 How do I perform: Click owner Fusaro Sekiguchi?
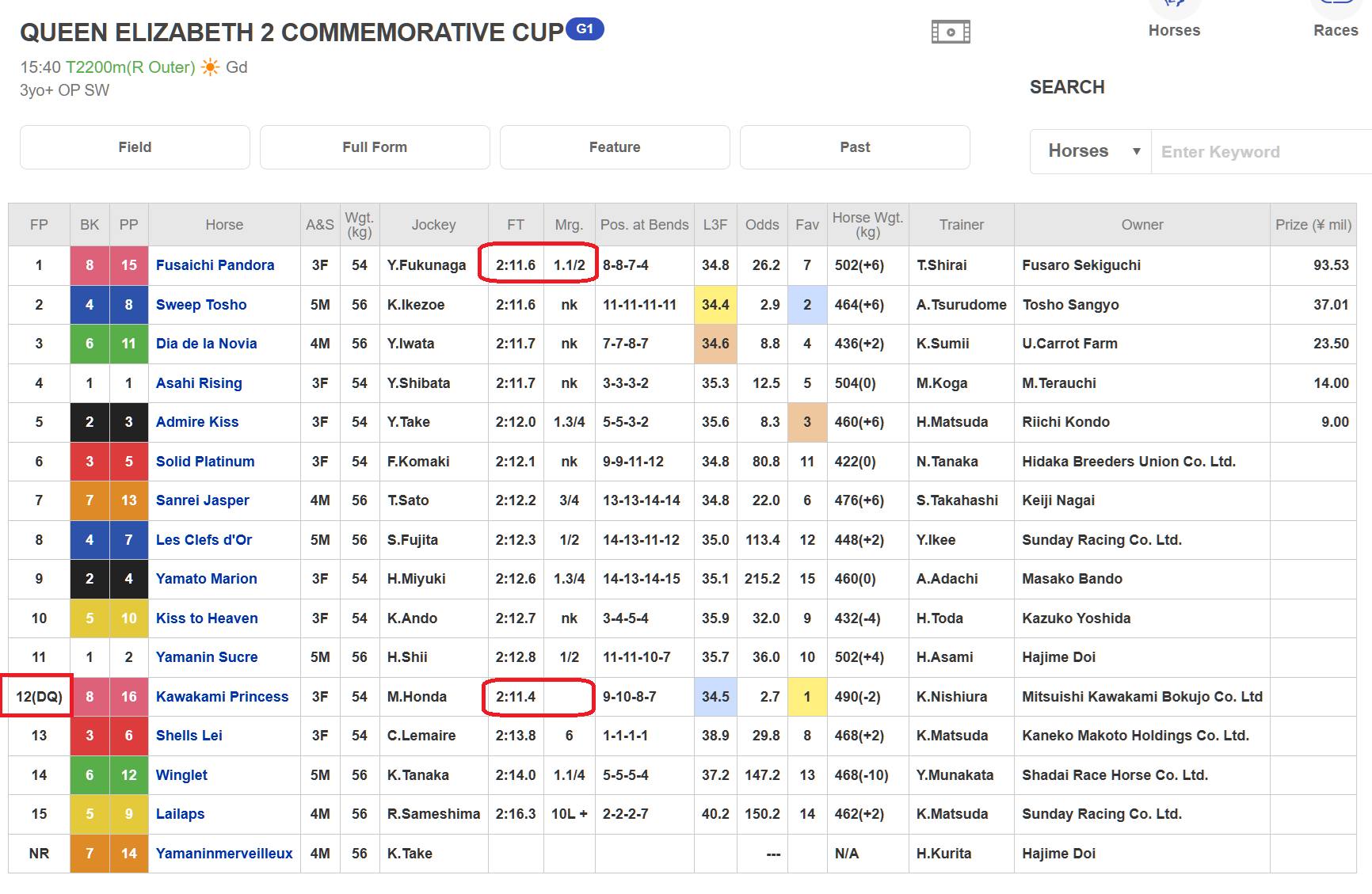(x=1081, y=265)
